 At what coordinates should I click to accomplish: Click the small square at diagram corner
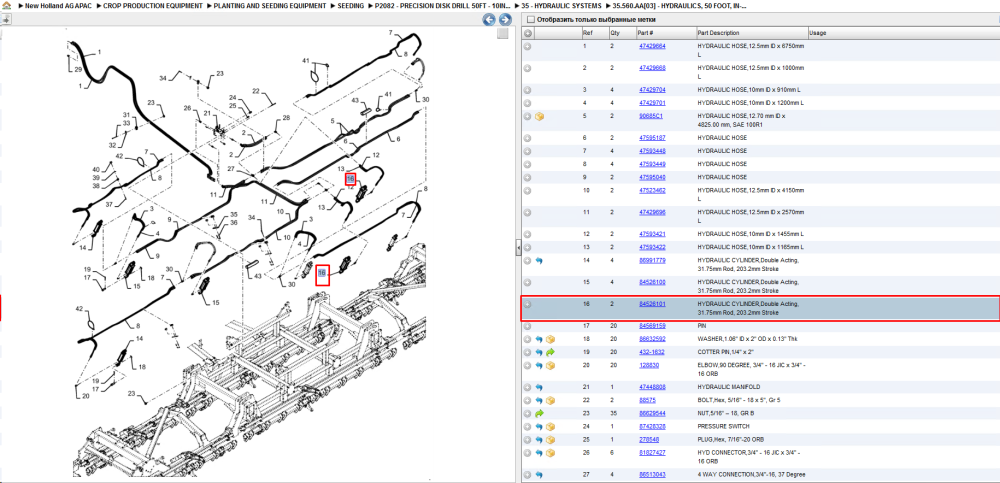point(503,33)
